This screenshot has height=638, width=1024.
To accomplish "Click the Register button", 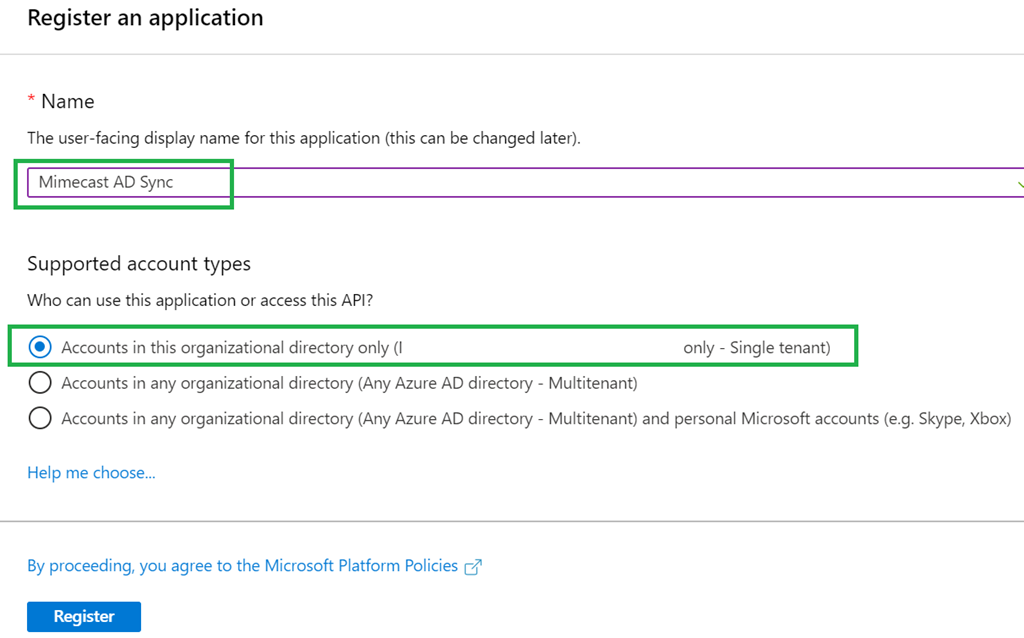I will [x=84, y=616].
